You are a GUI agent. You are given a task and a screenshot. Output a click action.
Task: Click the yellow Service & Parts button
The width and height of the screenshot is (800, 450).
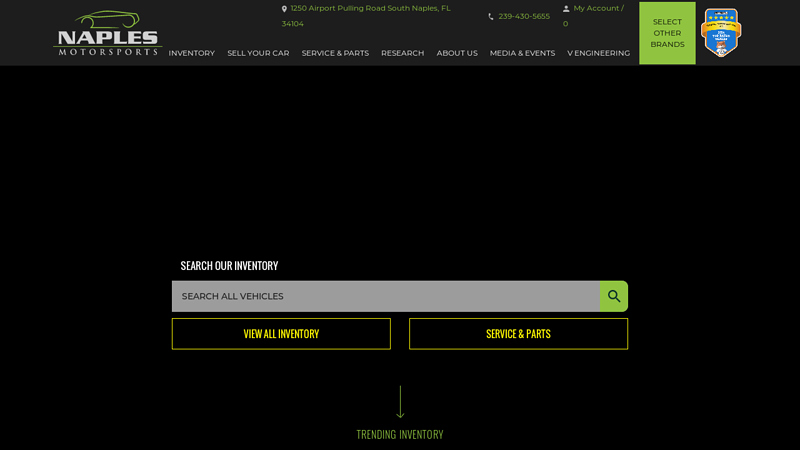tap(518, 334)
